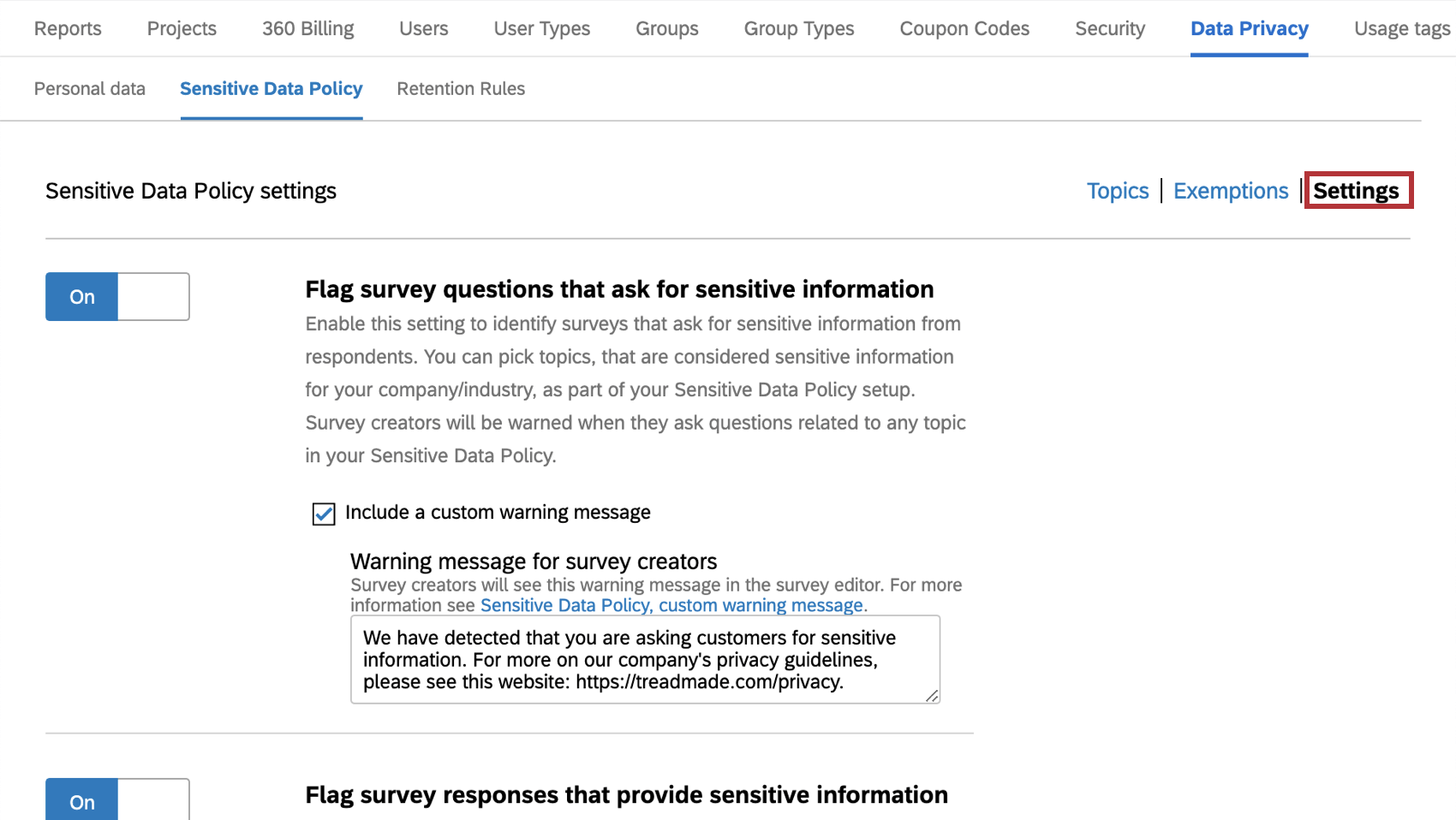The height and width of the screenshot is (820, 1456).
Task: Open the Coupon Codes tab
Action: (x=964, y=28)
